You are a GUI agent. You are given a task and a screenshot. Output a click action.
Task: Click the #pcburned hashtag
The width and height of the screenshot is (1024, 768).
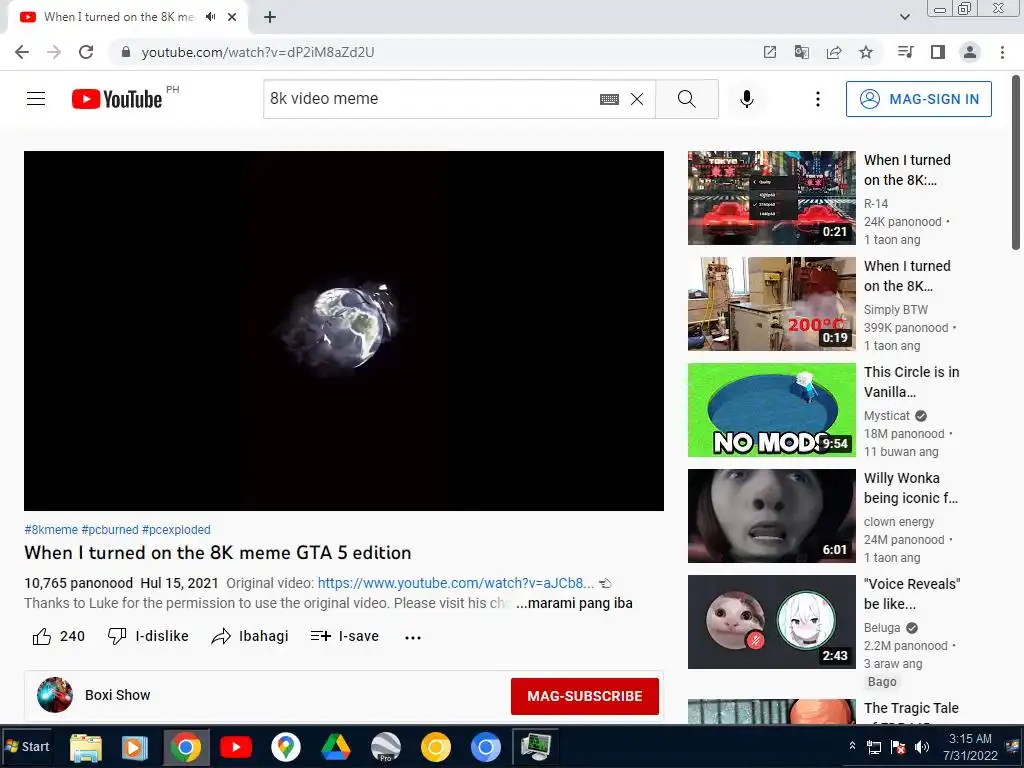click(x=110, y=530)
